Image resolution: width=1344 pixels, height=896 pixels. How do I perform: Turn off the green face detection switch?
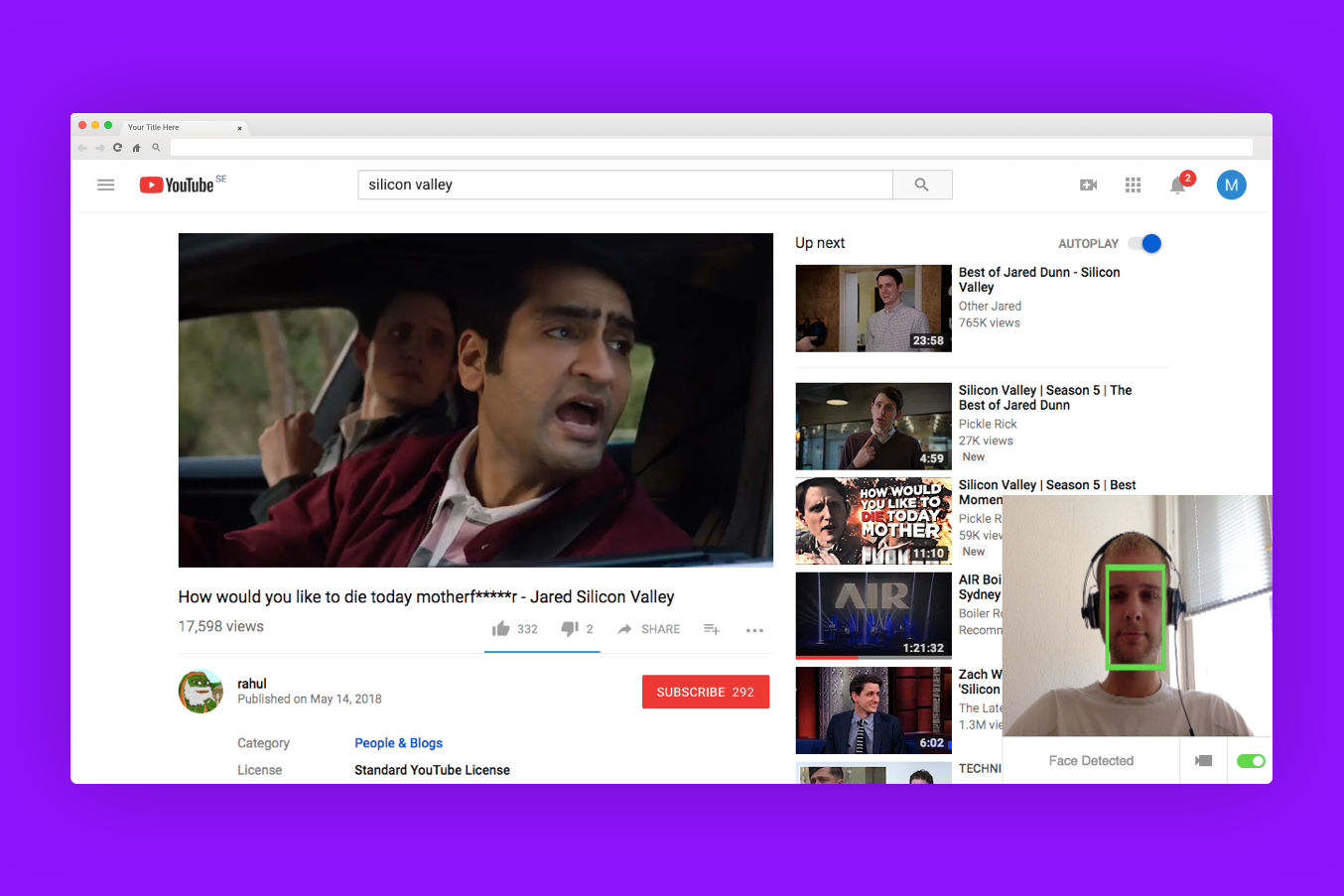[1251, 761]
